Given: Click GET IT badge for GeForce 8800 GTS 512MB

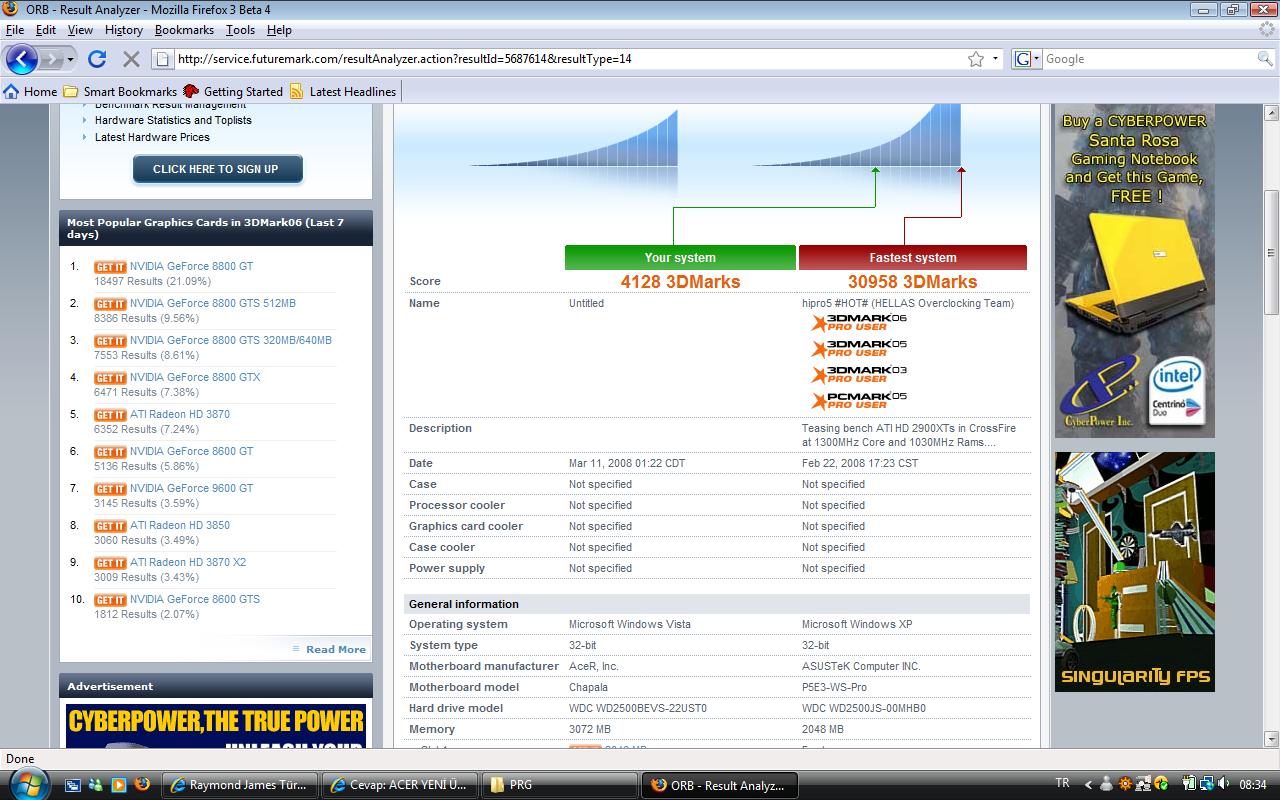Looking at the screenshot, I should (x=110, y=304).
